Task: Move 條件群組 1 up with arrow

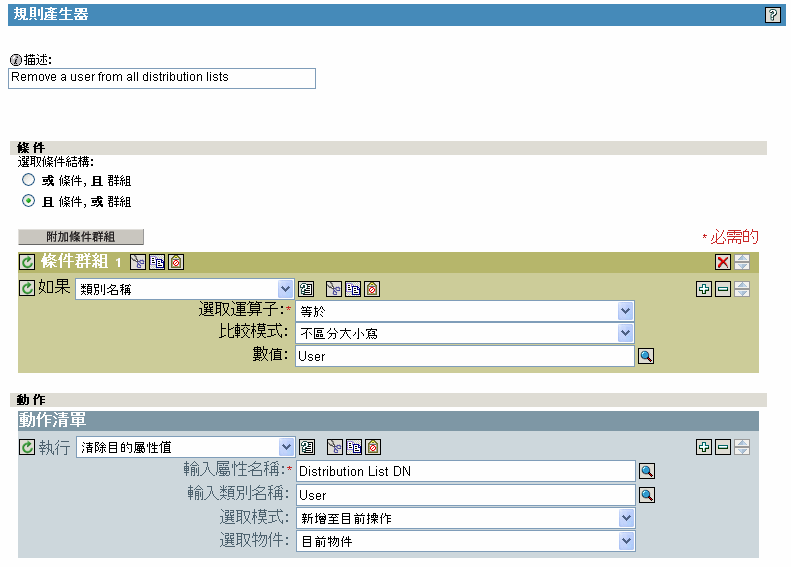Action: click(x=742, y=258)
